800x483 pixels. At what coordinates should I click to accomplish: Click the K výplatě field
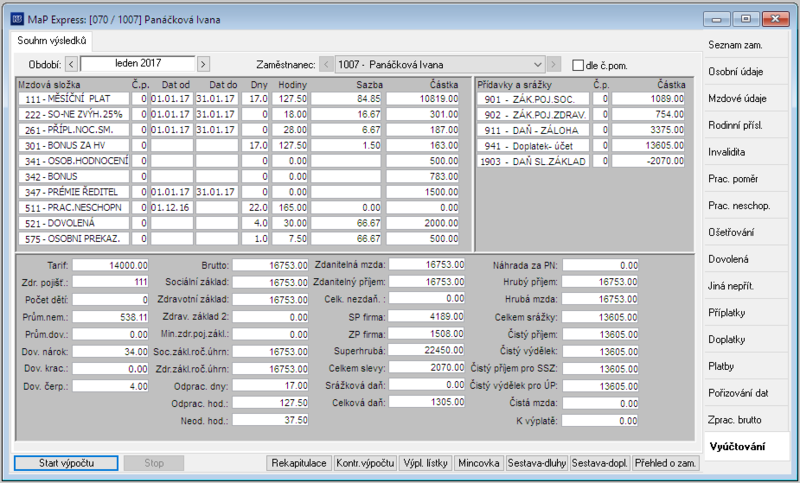coord(600,421)
